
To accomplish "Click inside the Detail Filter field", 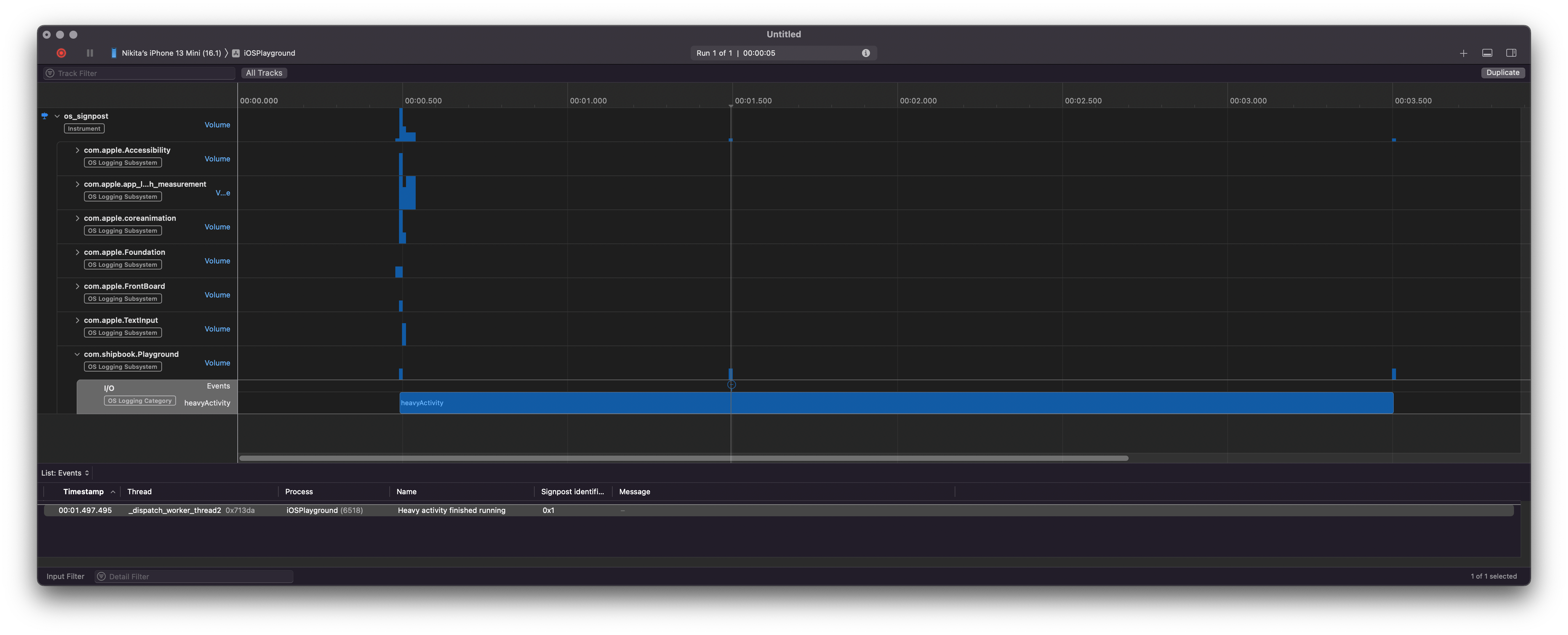I will pyautogui.click(x=194, y=576).
